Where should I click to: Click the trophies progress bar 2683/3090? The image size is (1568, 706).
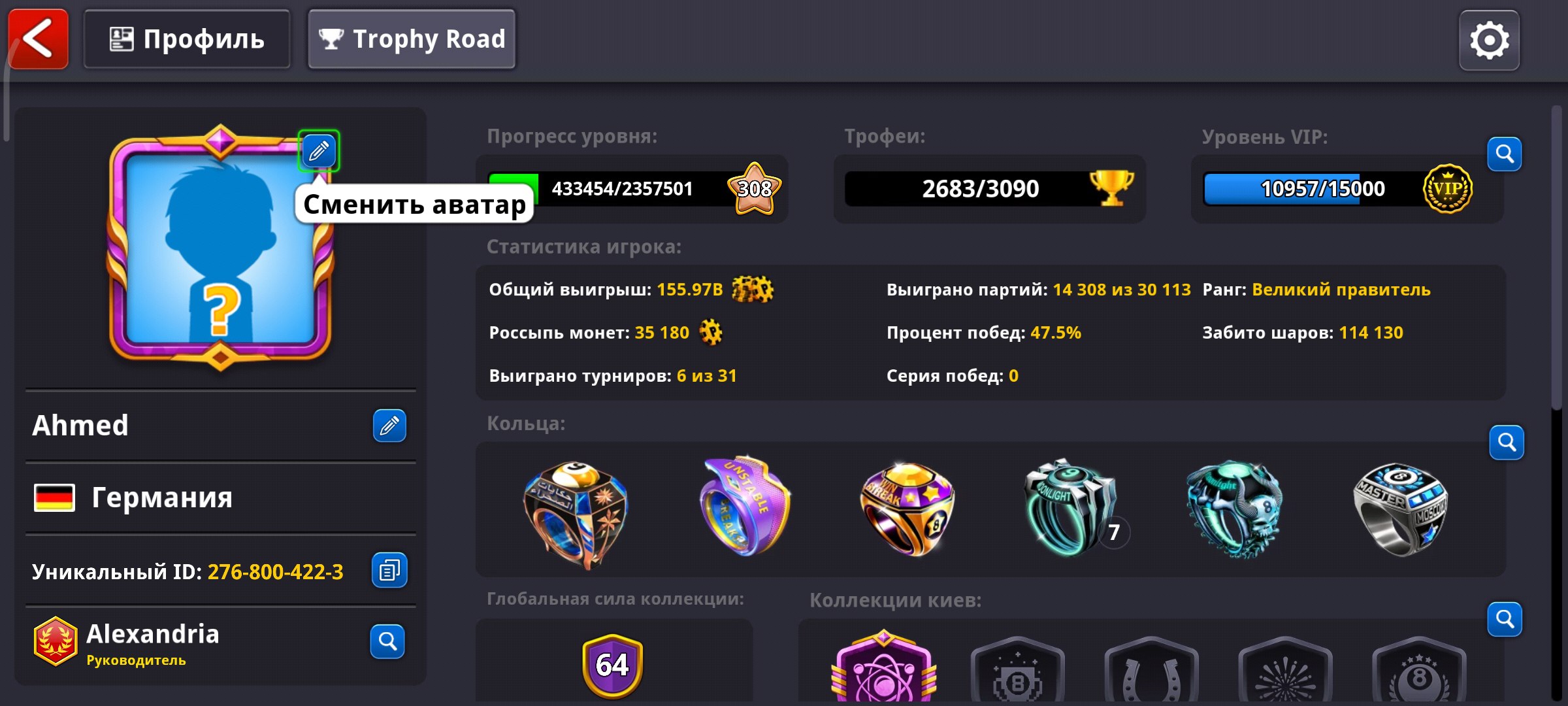click(988, 189)
